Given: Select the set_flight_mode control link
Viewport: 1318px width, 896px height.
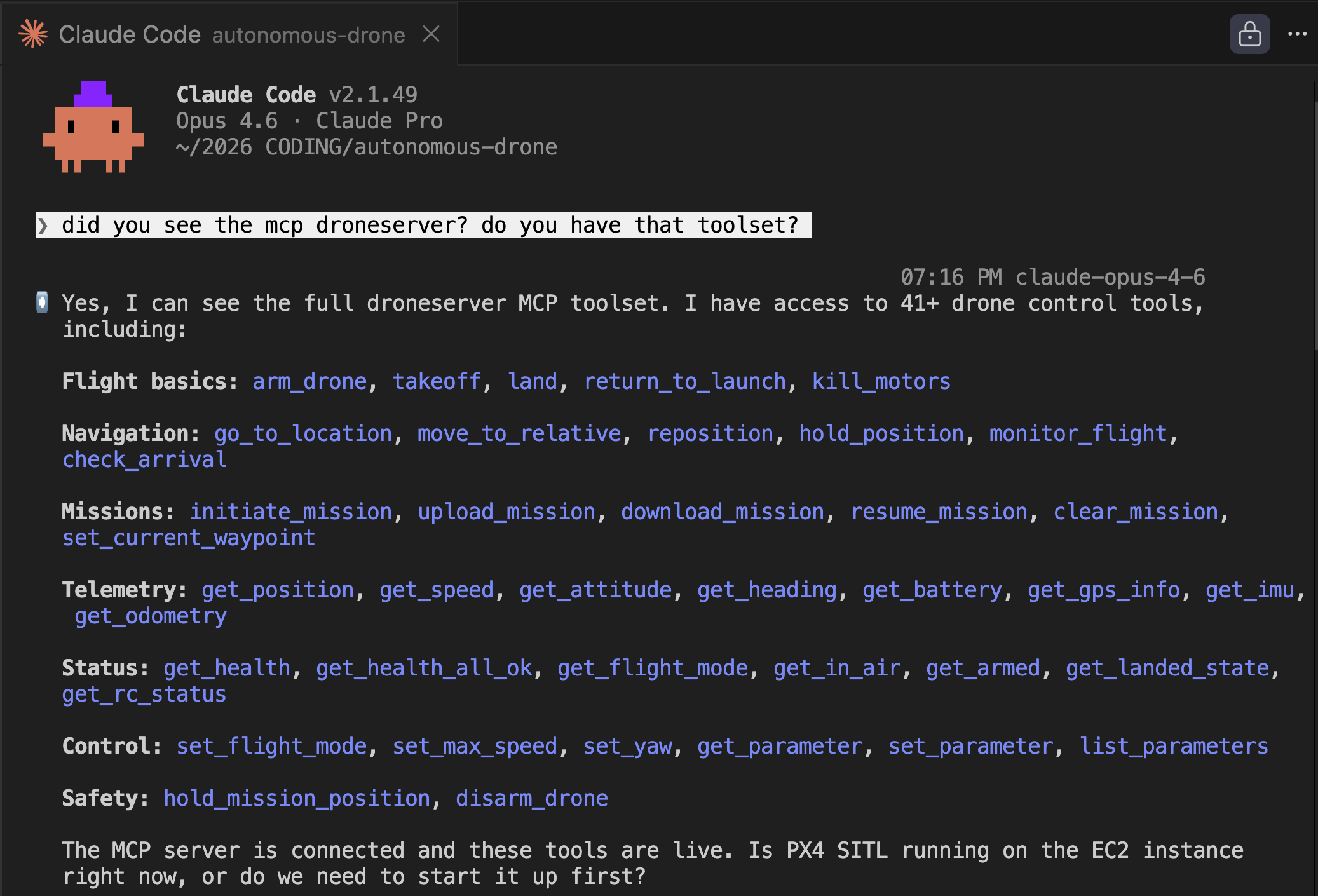Looking at the screenshot, I should point(271,746).
